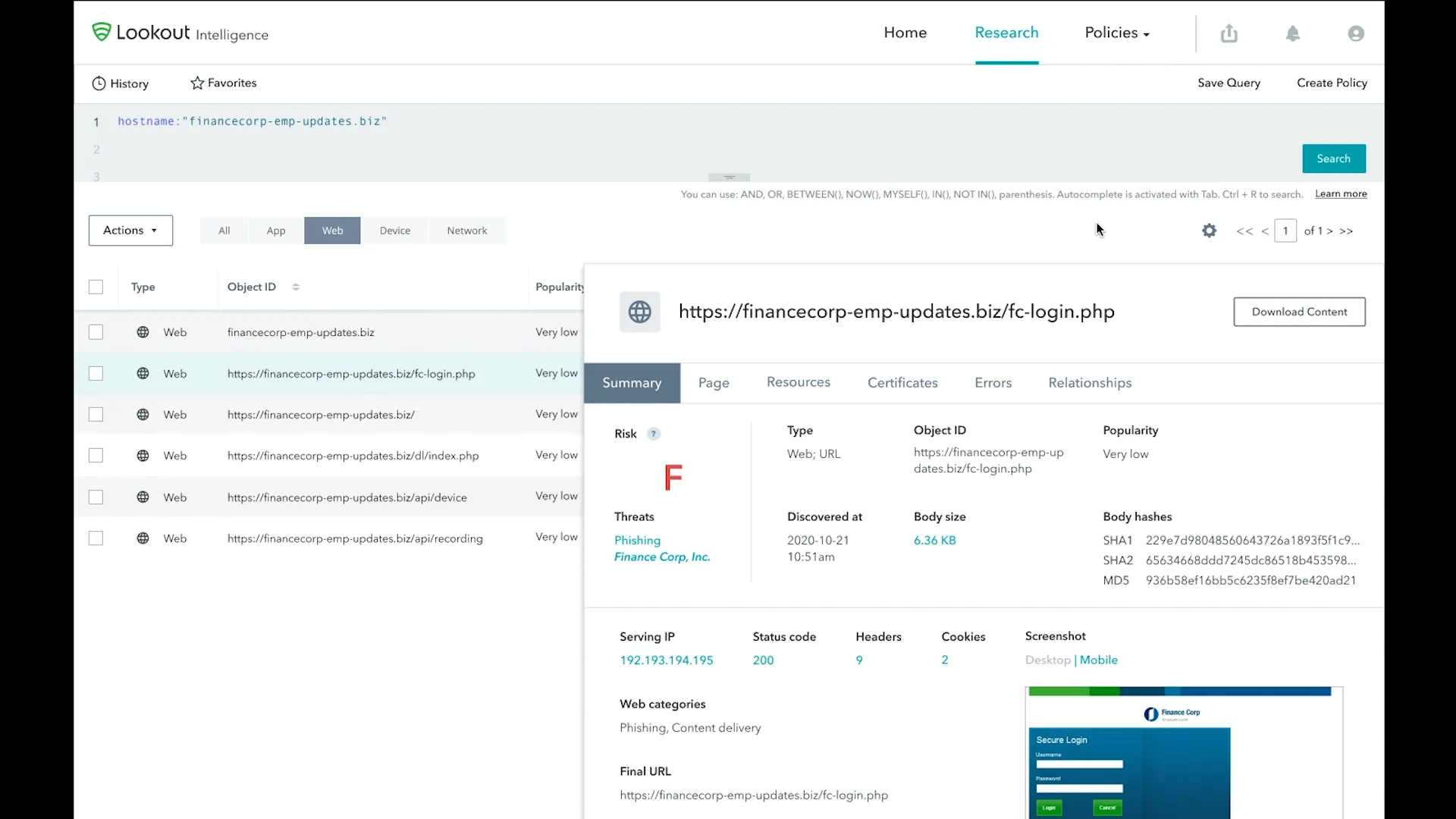This screenshot has width=1456, height=819.
Task: Open the Actions dropdown
Action: coord(130,231)
